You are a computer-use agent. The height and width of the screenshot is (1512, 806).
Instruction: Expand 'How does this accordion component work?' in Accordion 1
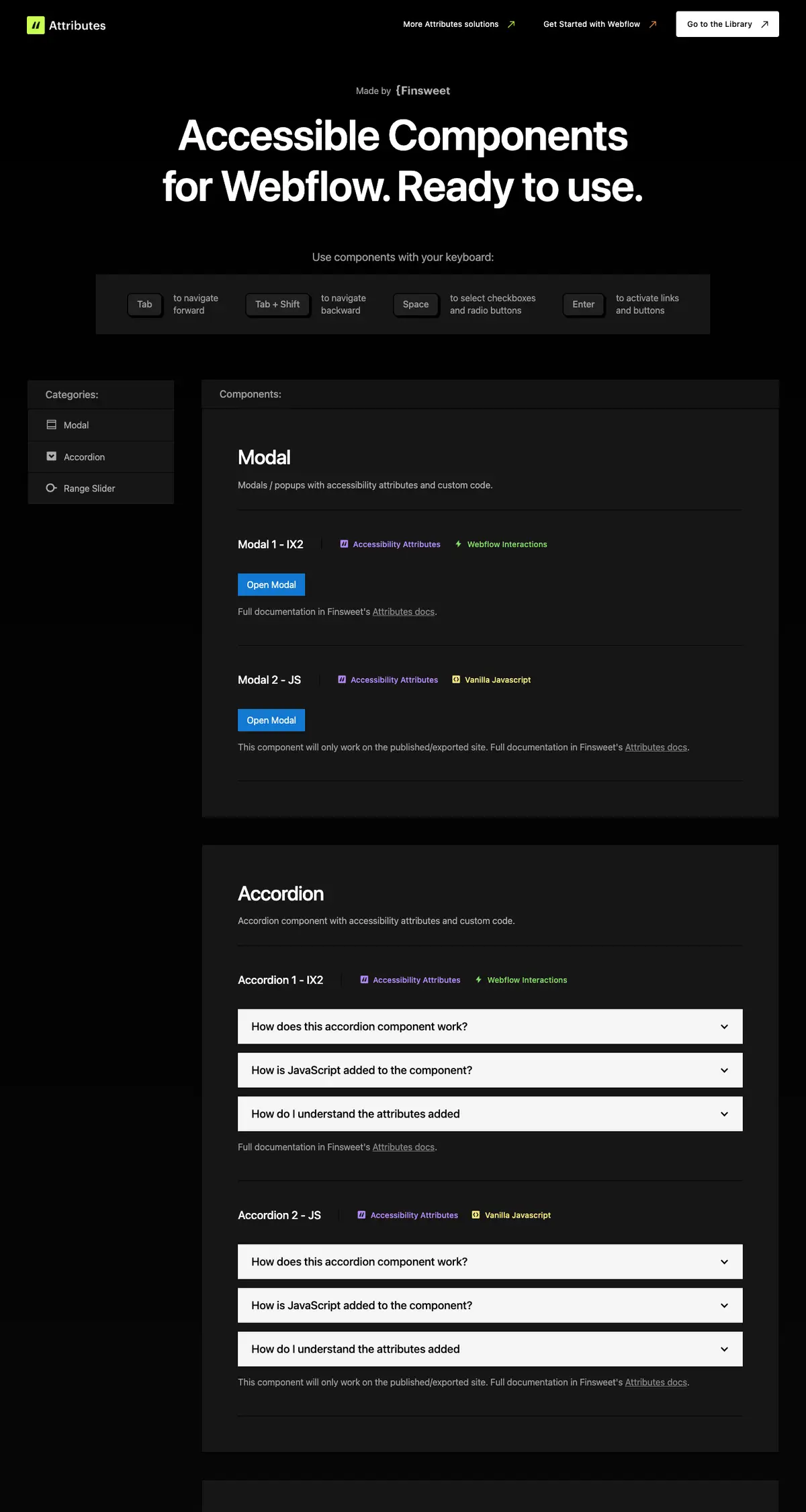[x=490, y=1027]
